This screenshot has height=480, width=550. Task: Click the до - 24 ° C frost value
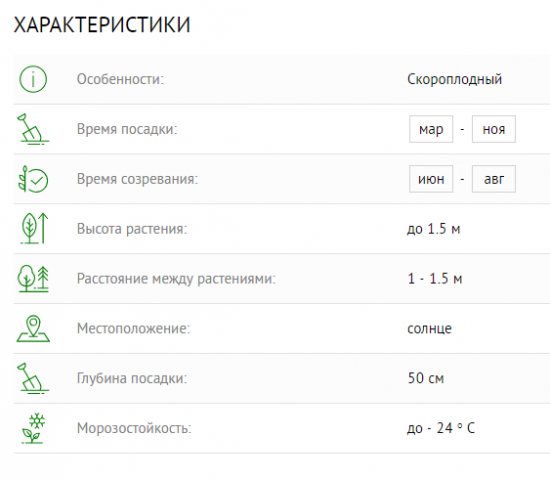pyautogui.click(x=441, y=428)
